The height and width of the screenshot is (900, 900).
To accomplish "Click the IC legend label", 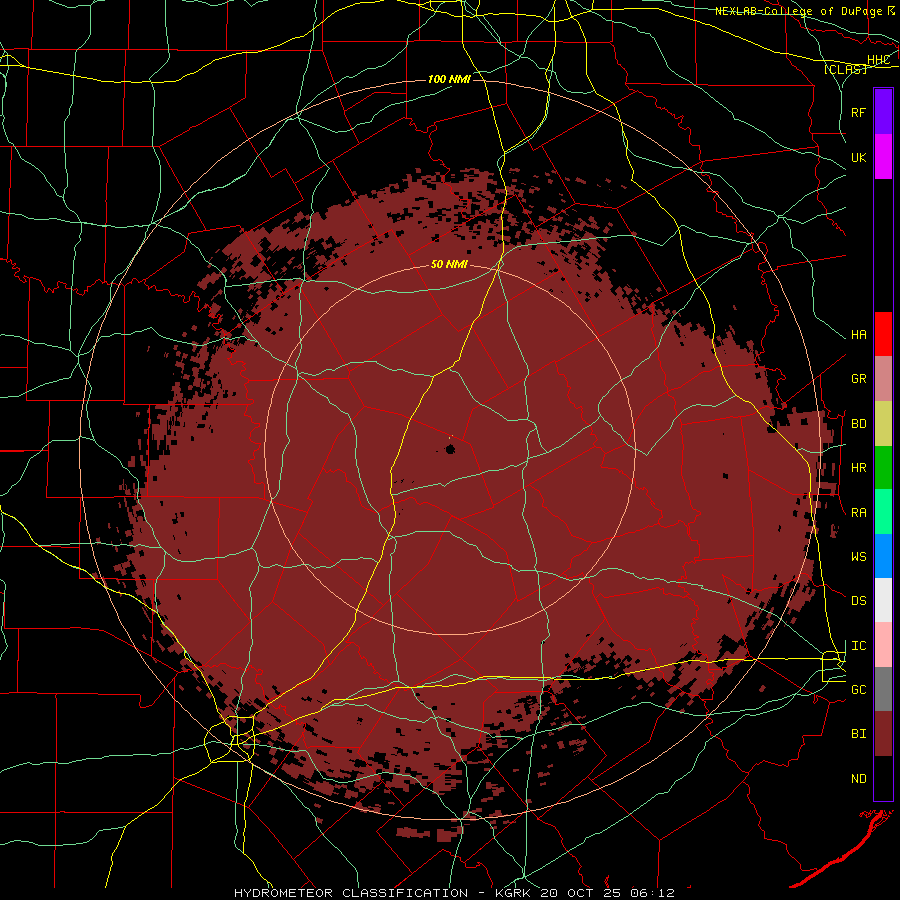I will [x=859, y=646].
